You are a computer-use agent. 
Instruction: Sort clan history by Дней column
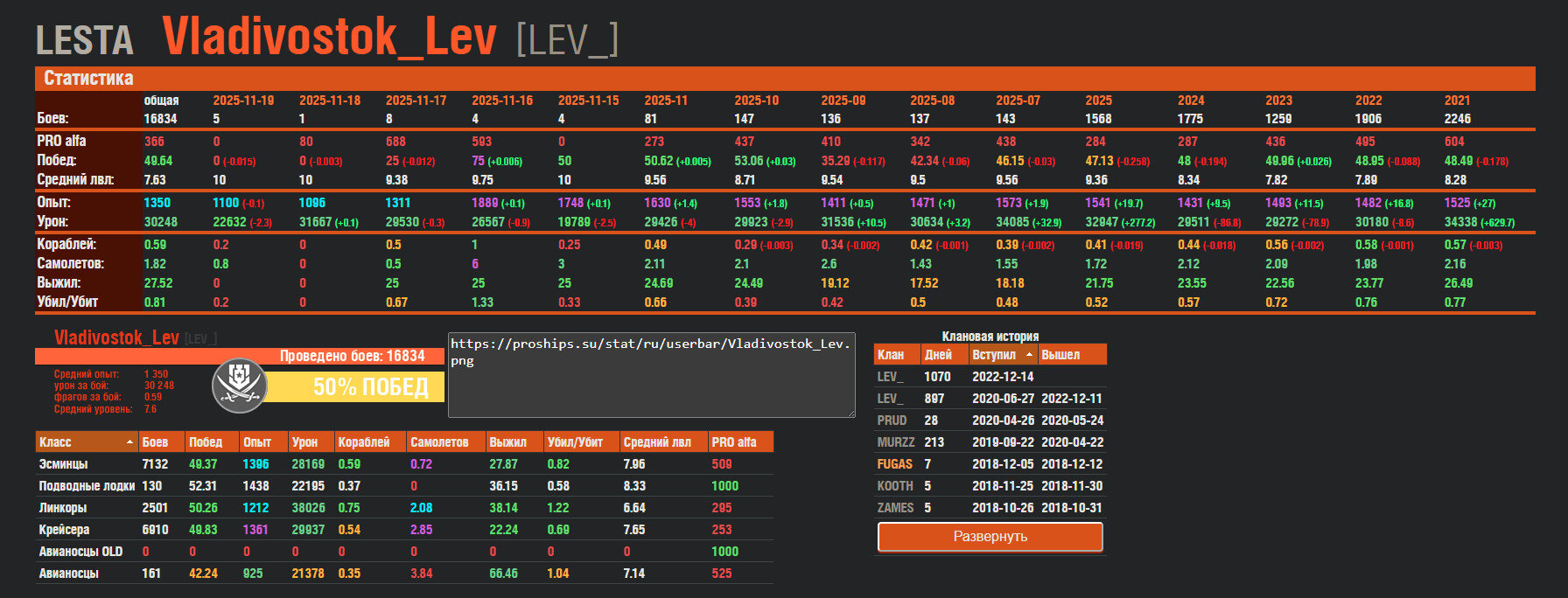pos(938,355)
